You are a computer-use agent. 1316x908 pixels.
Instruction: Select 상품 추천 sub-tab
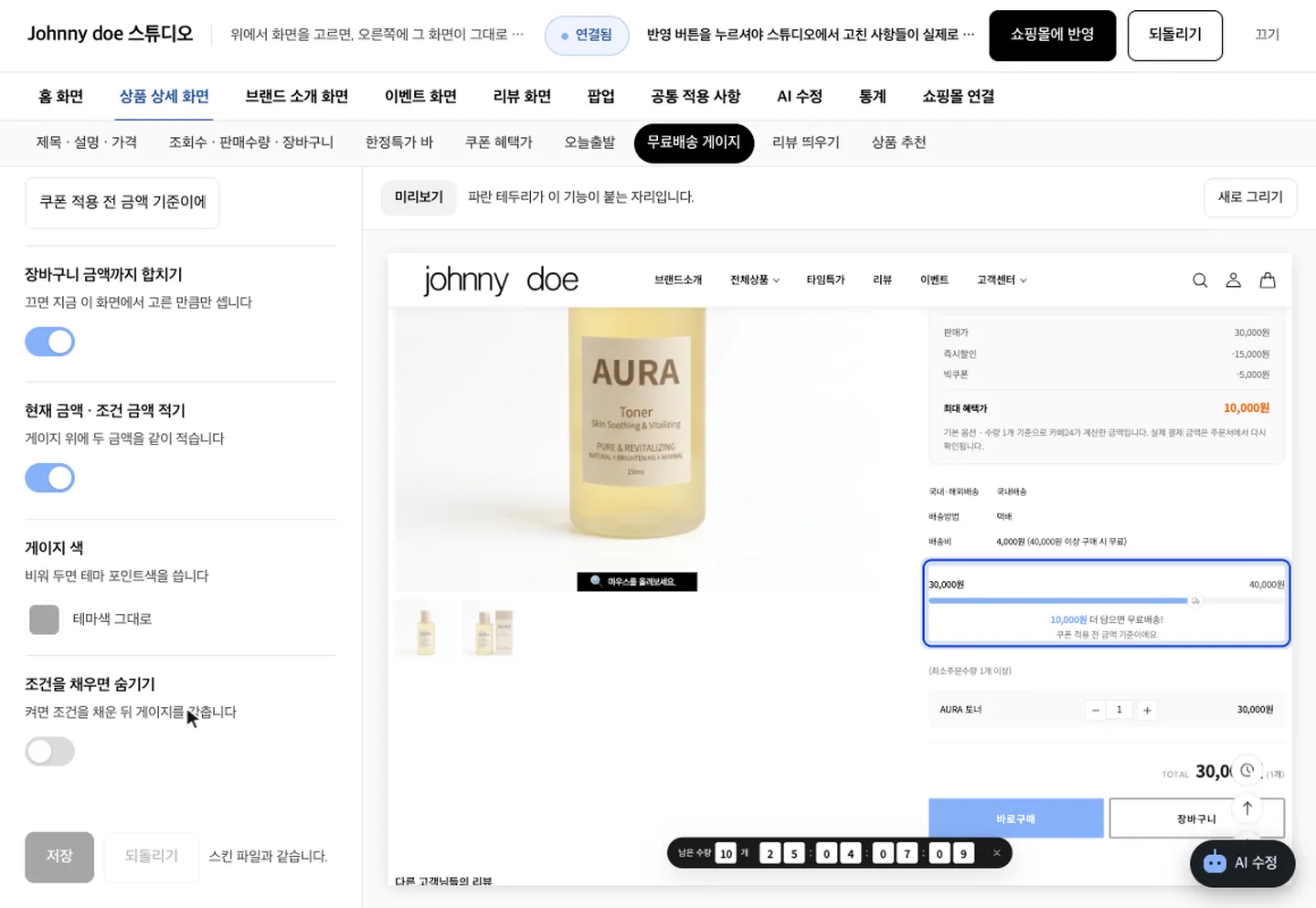pyautogui.click(x=899, y=143)
